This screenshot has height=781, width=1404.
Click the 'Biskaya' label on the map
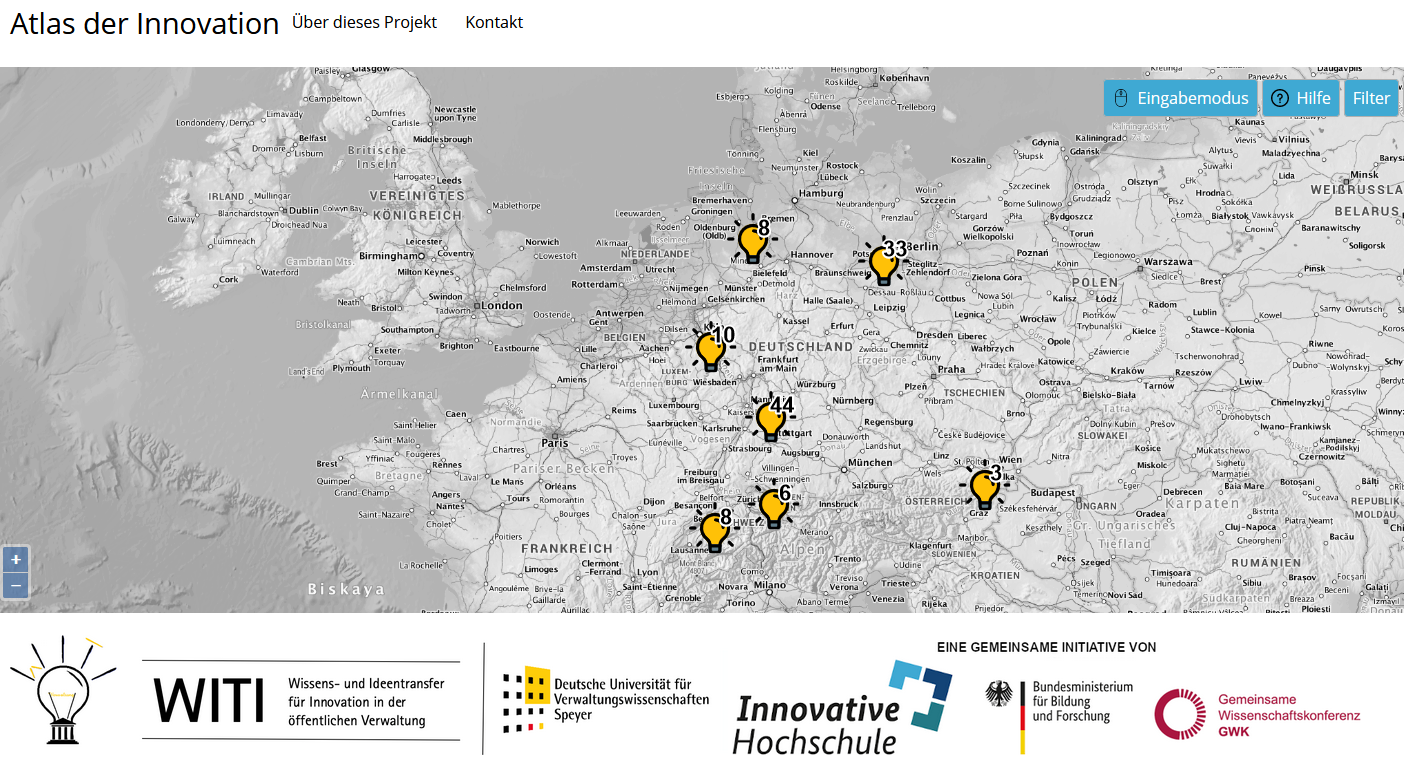pyautogui.click(x=346, y=589)
